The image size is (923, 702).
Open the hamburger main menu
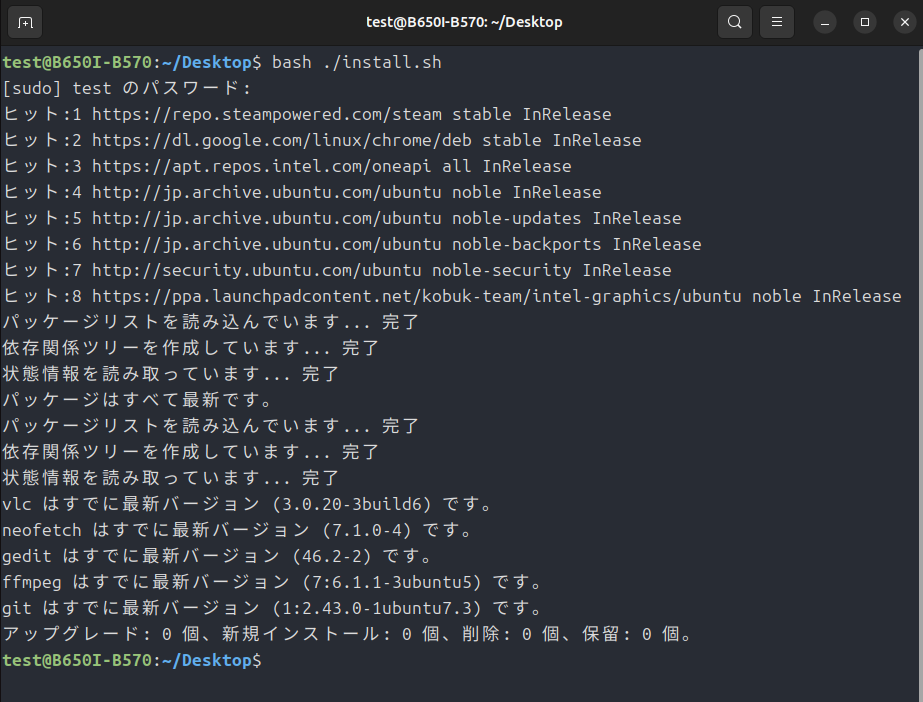coord(777,22)
